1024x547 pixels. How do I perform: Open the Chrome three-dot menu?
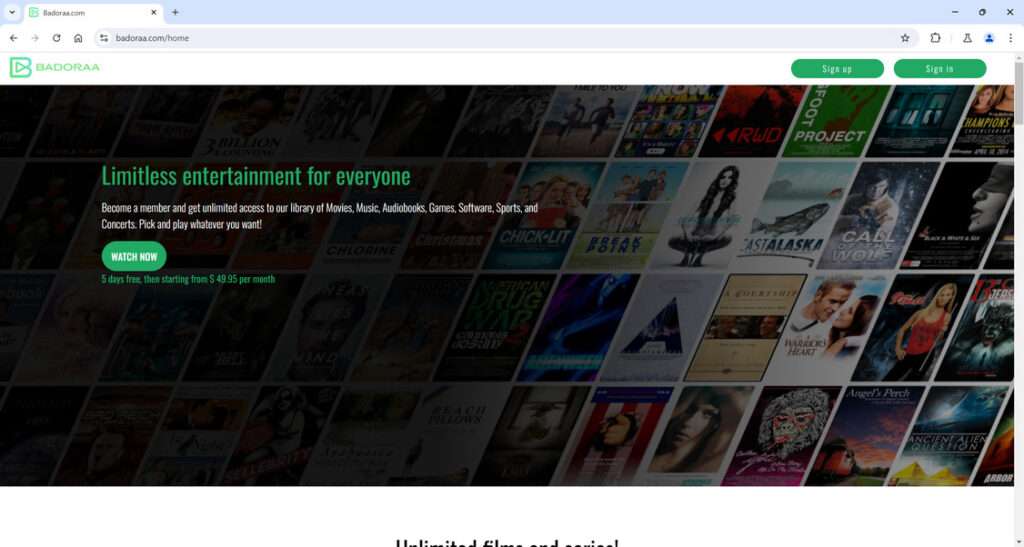pyautogui.click(x=1010, y=38)
